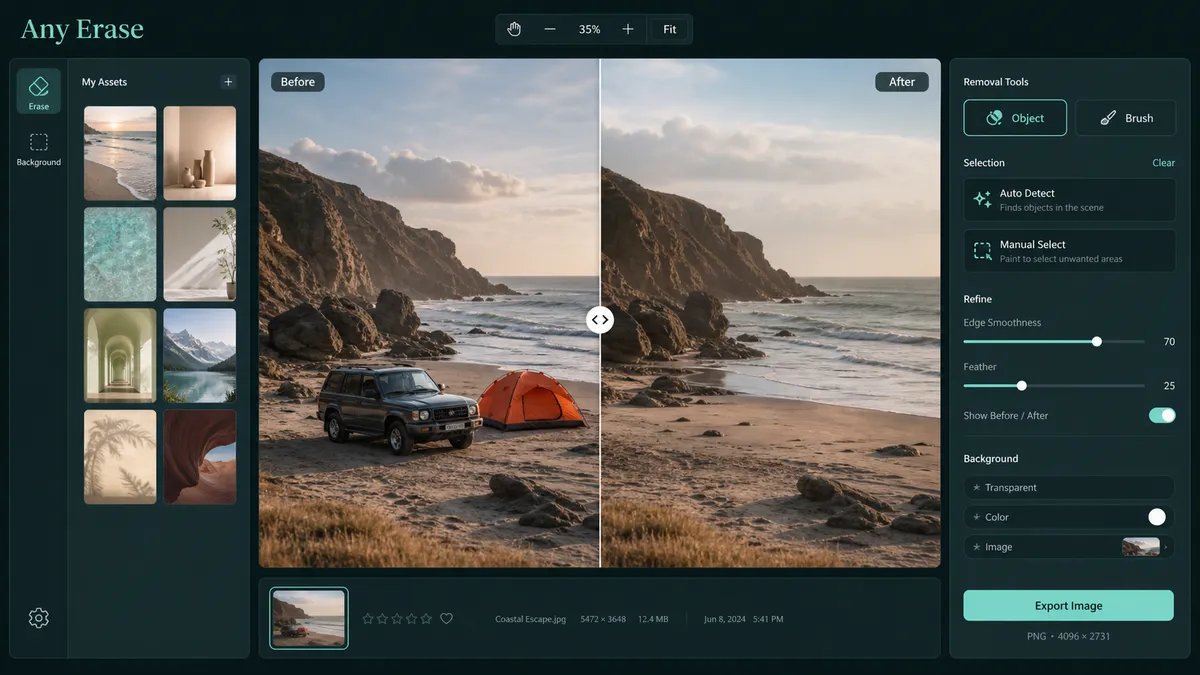This screenshot has height=675, width=1200.
Task: Click the Edge Smoothness value 70
Action: [x=1169, y=342]
